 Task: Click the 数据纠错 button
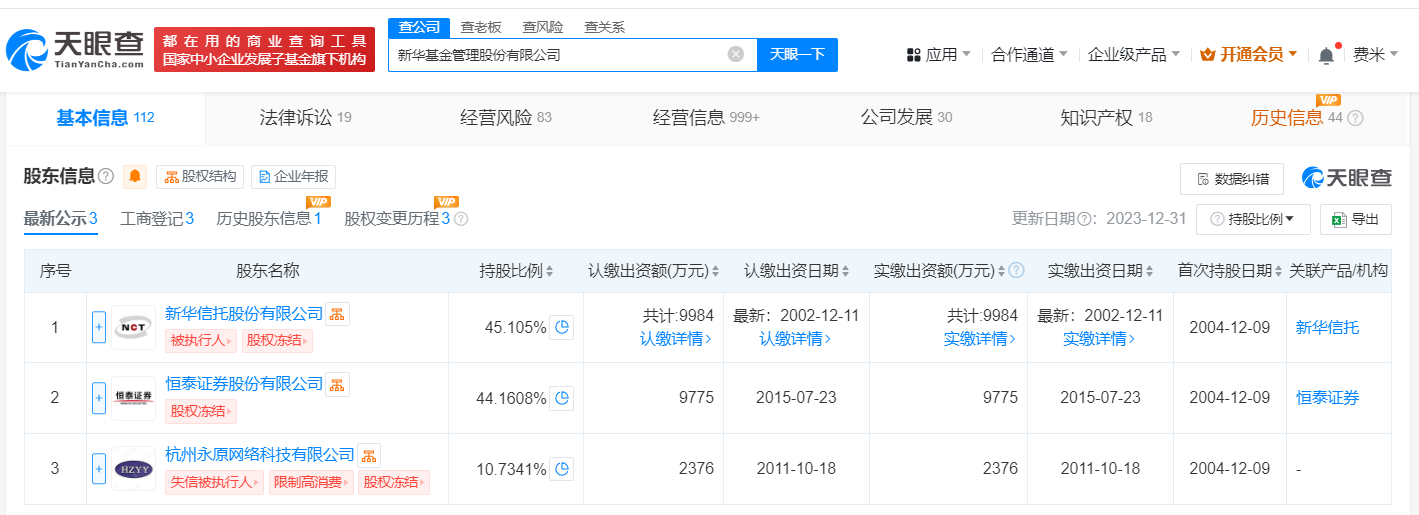1232,179
